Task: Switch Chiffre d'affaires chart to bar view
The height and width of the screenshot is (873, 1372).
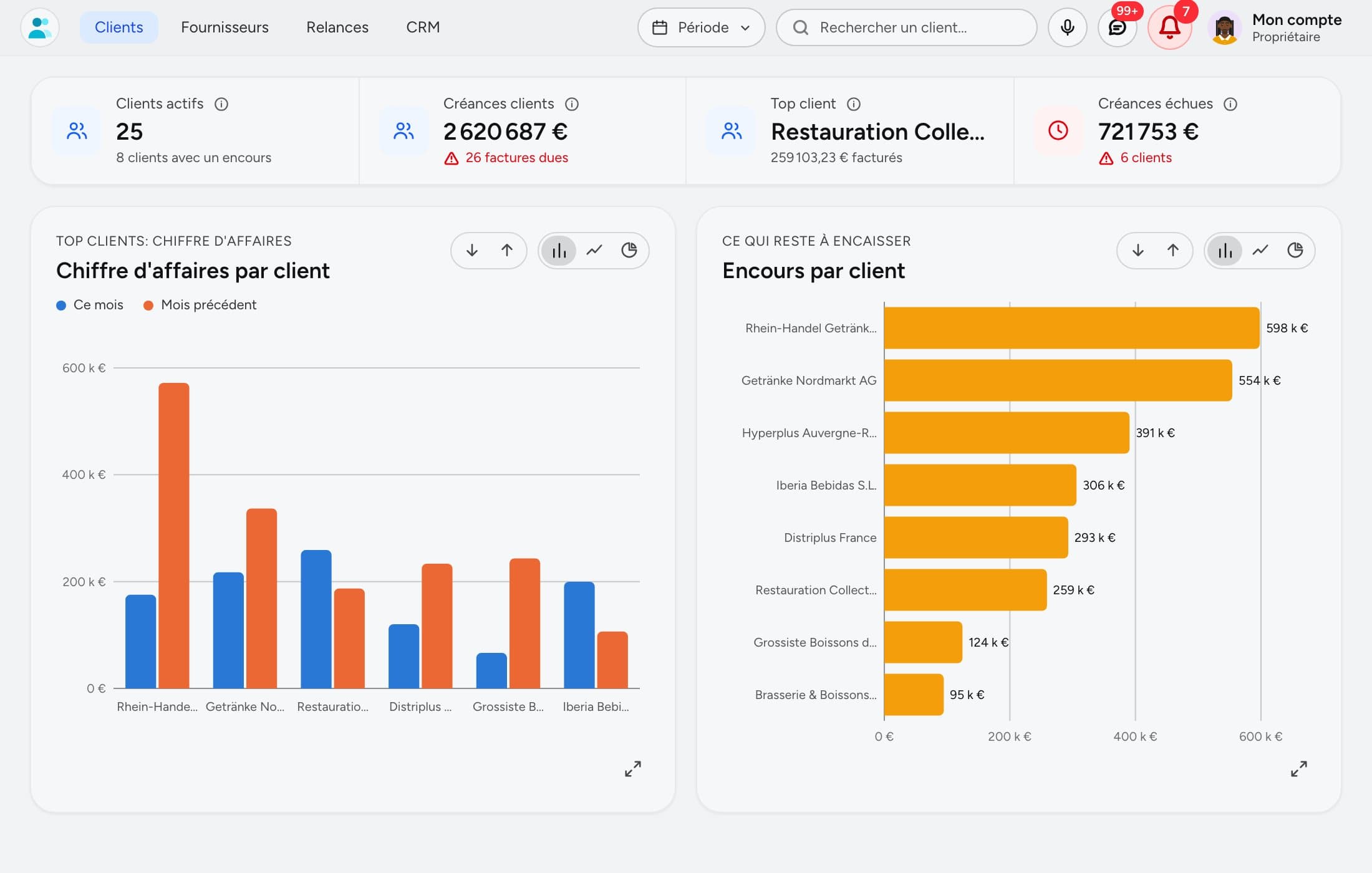Action: pos(559,251)
